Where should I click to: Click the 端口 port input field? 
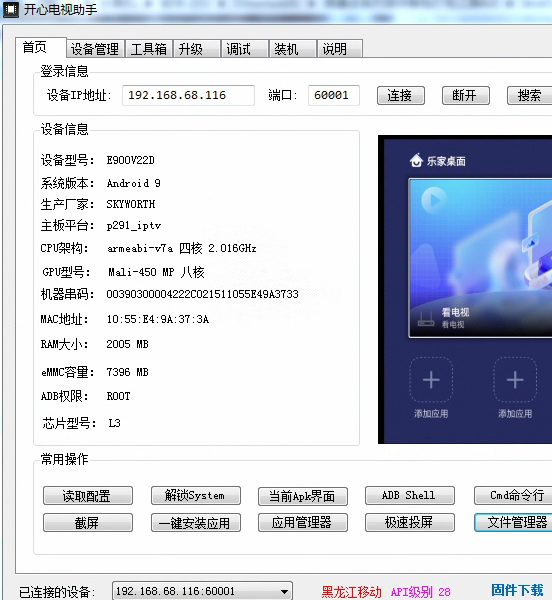[334, 95]
